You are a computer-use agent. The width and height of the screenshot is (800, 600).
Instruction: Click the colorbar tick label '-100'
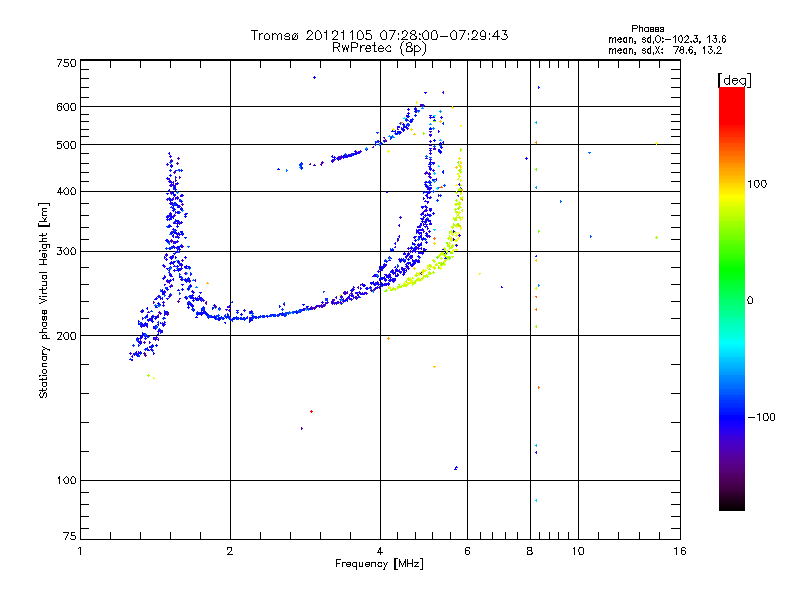coord(761,417)
